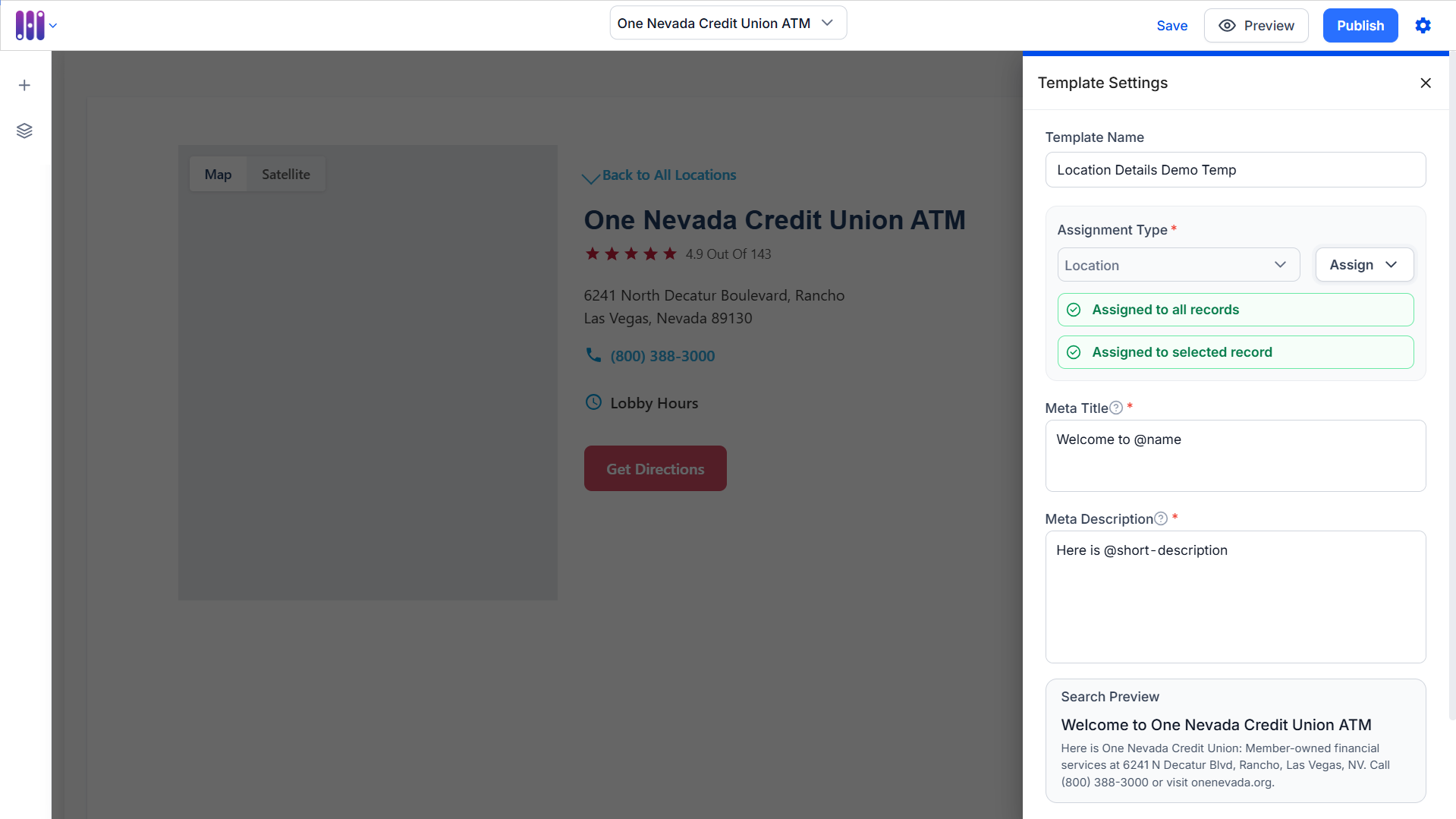Edit the Template Name input field

click(1235, 170)
